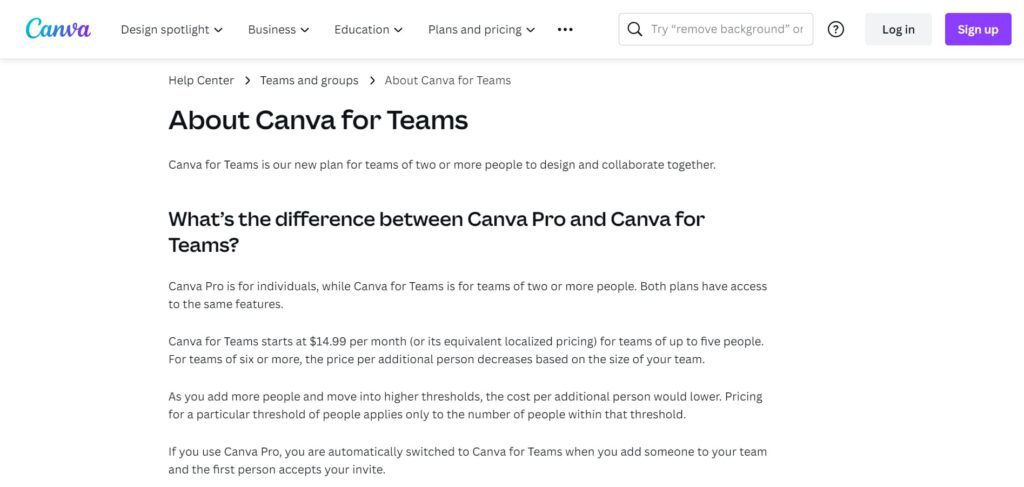Image resolution: width=1024 pixels, height=487 pixels.
Task: Click the Canva logo
Action: 58,29
